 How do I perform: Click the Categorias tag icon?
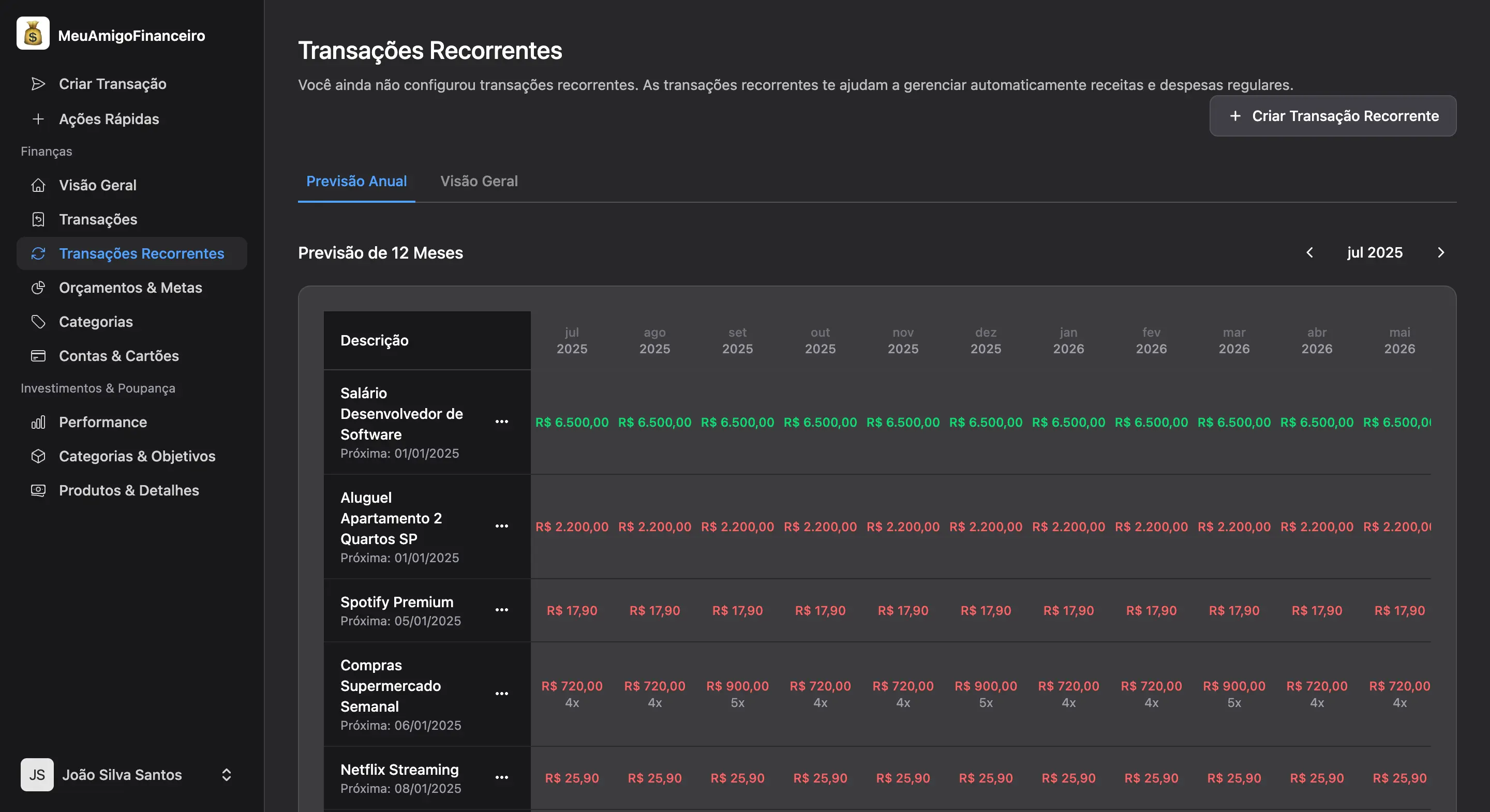click(x=38, y=322)
